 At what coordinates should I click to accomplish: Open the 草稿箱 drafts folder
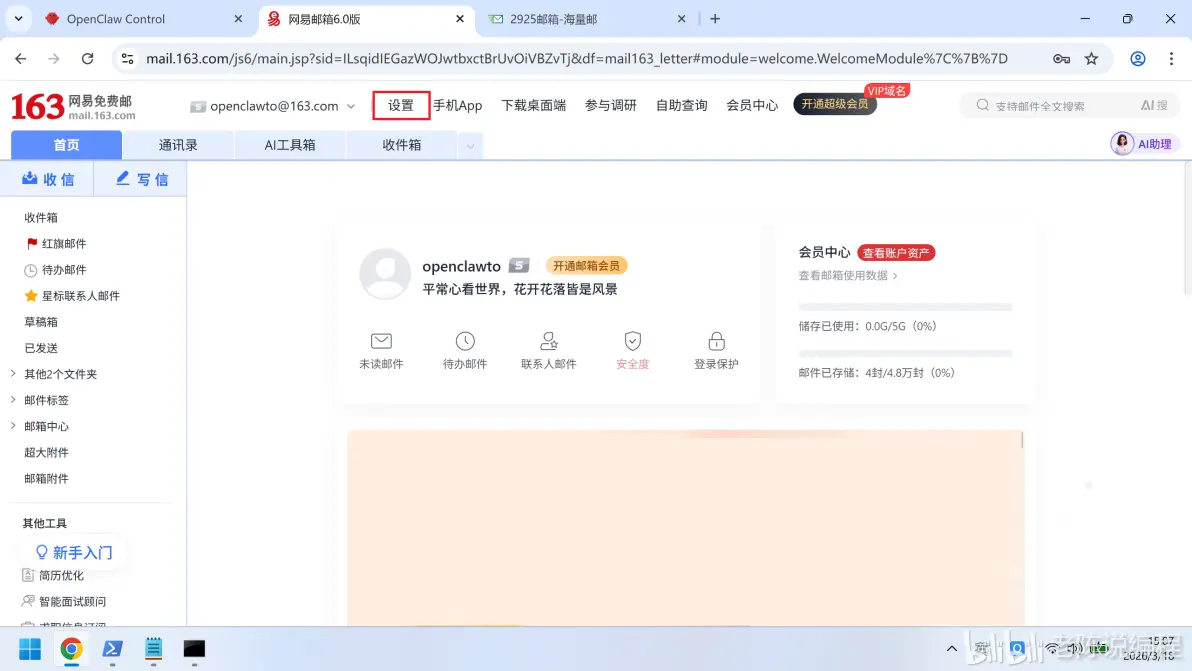(x=41, y=321)
